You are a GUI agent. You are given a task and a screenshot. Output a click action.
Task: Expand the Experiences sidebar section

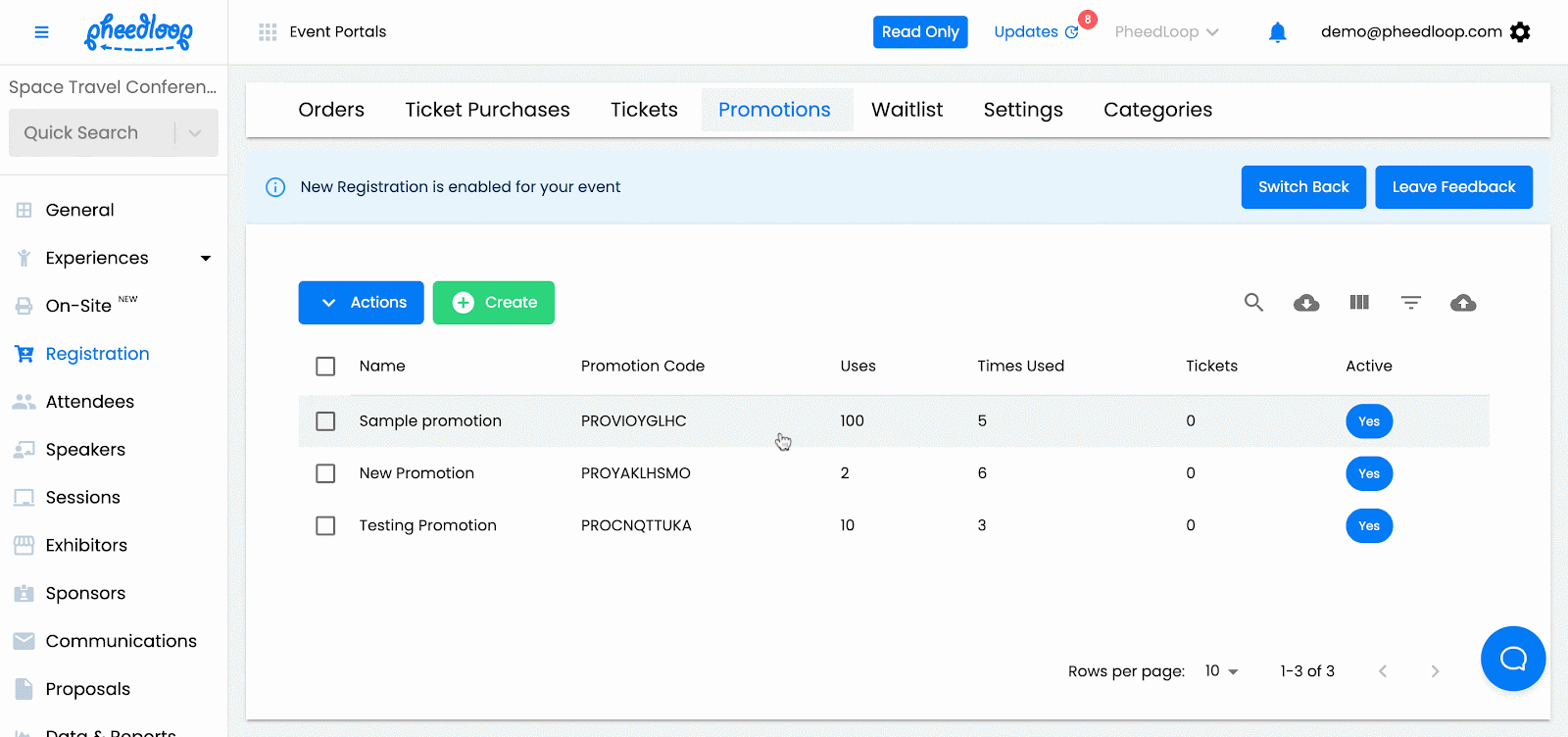coord(206,258)
